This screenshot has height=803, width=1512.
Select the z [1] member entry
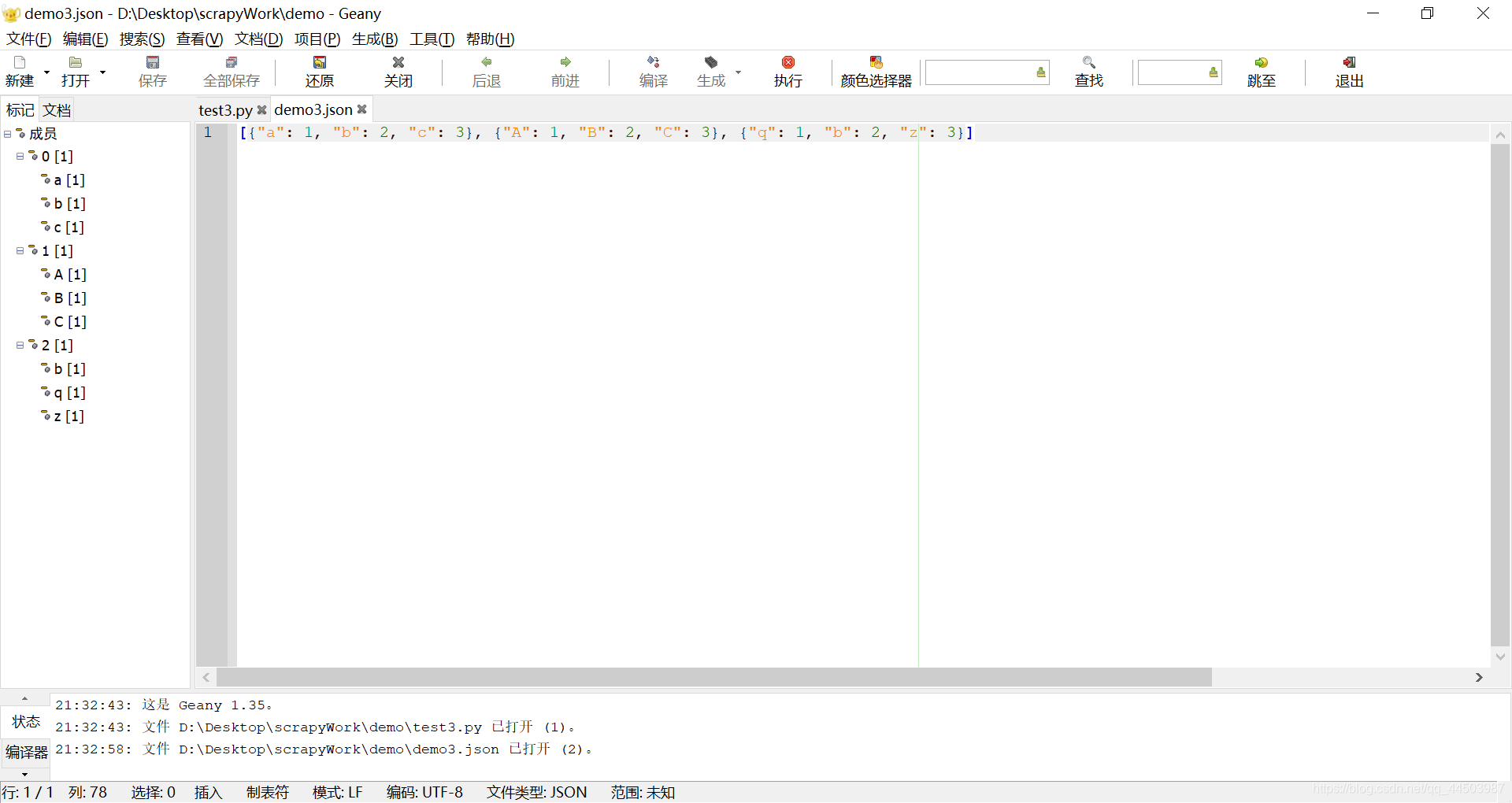[63, 416]
